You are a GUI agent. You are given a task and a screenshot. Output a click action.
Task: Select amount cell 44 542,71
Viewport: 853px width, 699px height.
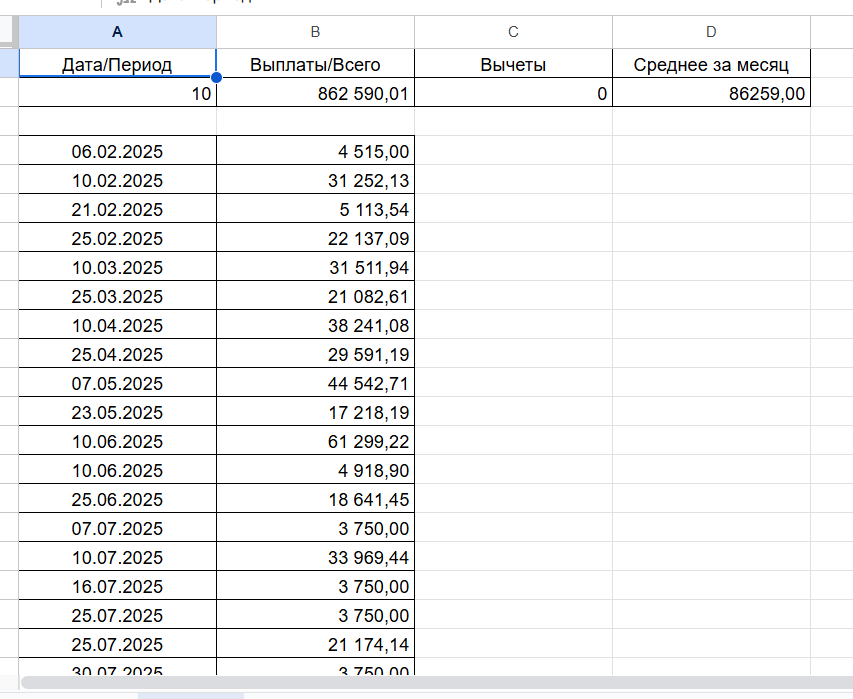[x=316, y=382]
